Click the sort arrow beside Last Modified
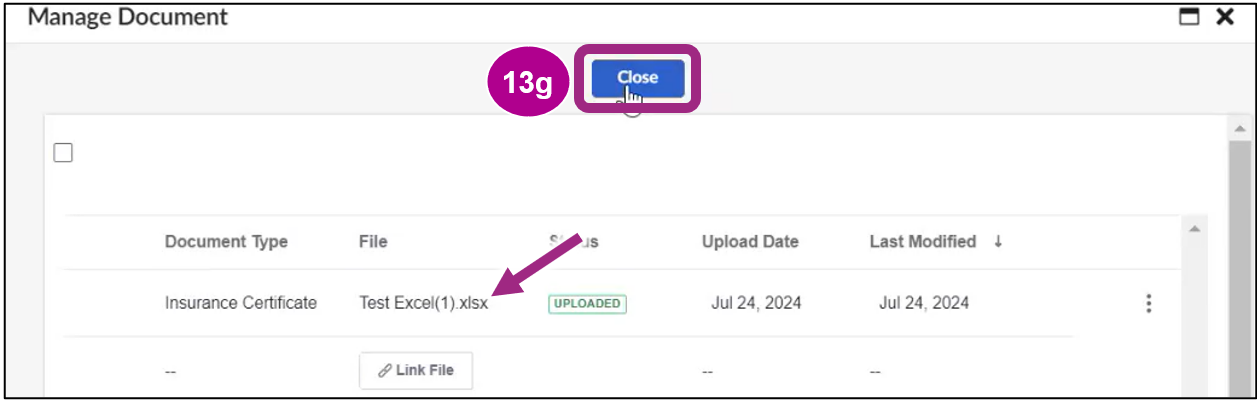Image resolution: width=1257 pixels, height=400 pixels. point(998,242)
